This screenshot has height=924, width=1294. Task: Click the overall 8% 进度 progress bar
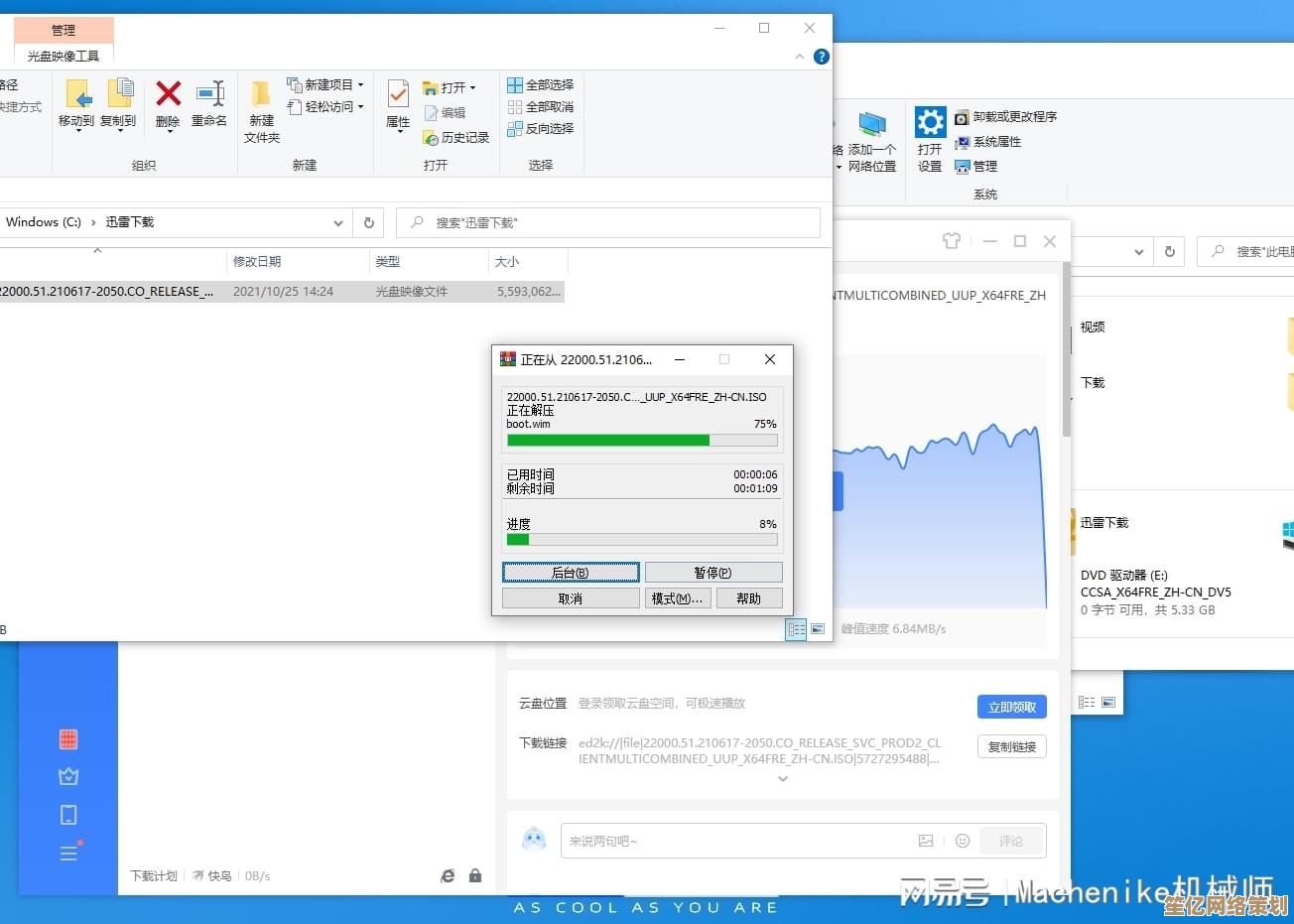coord(642,540)
